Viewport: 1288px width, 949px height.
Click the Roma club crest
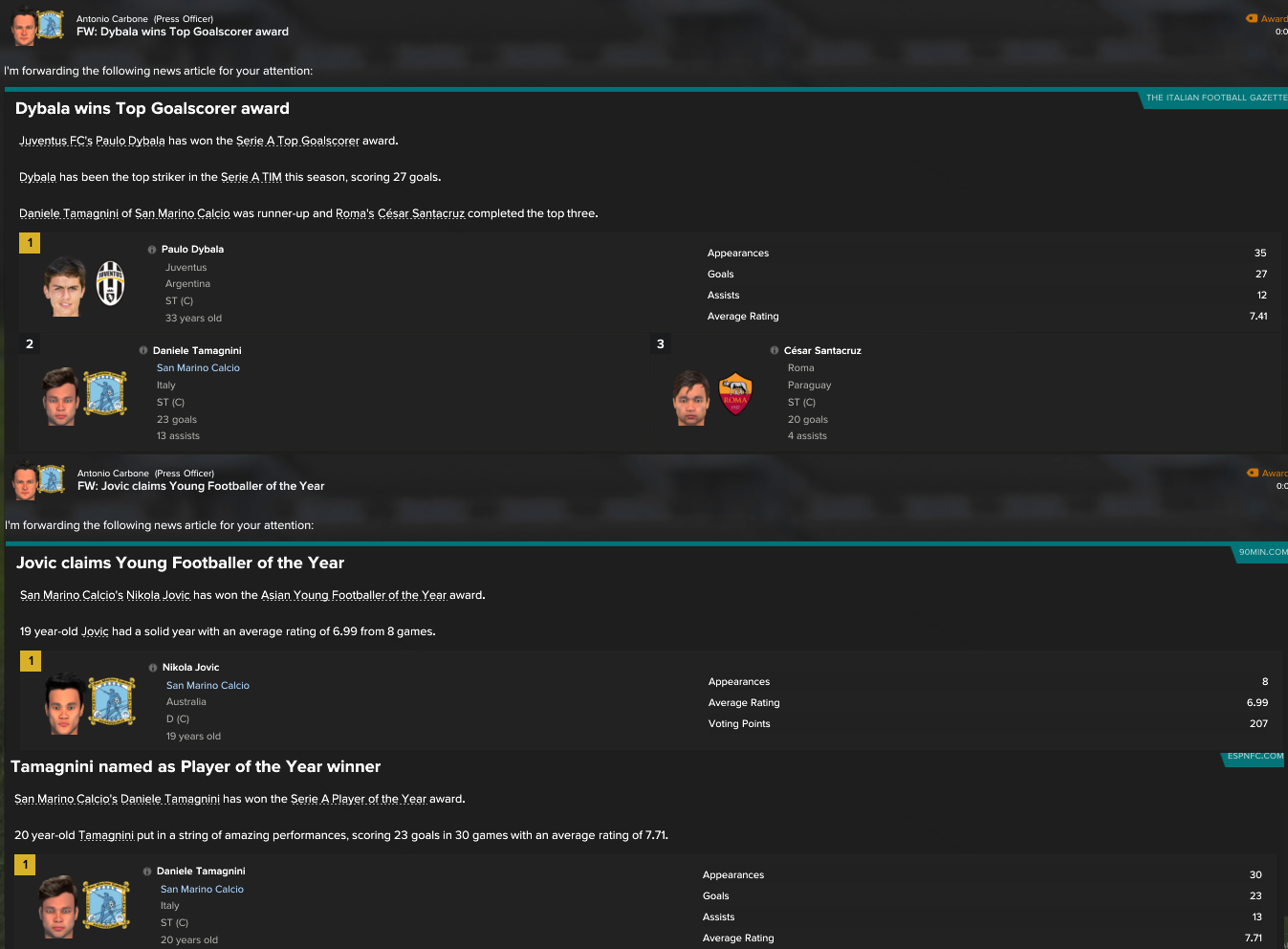pos(735,394)
